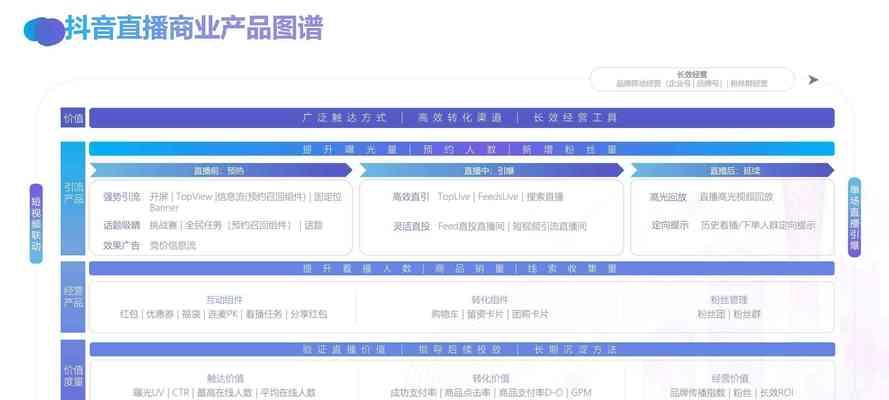
Task: Click the 短视频引流直播间 text
Action: [549, 227]
